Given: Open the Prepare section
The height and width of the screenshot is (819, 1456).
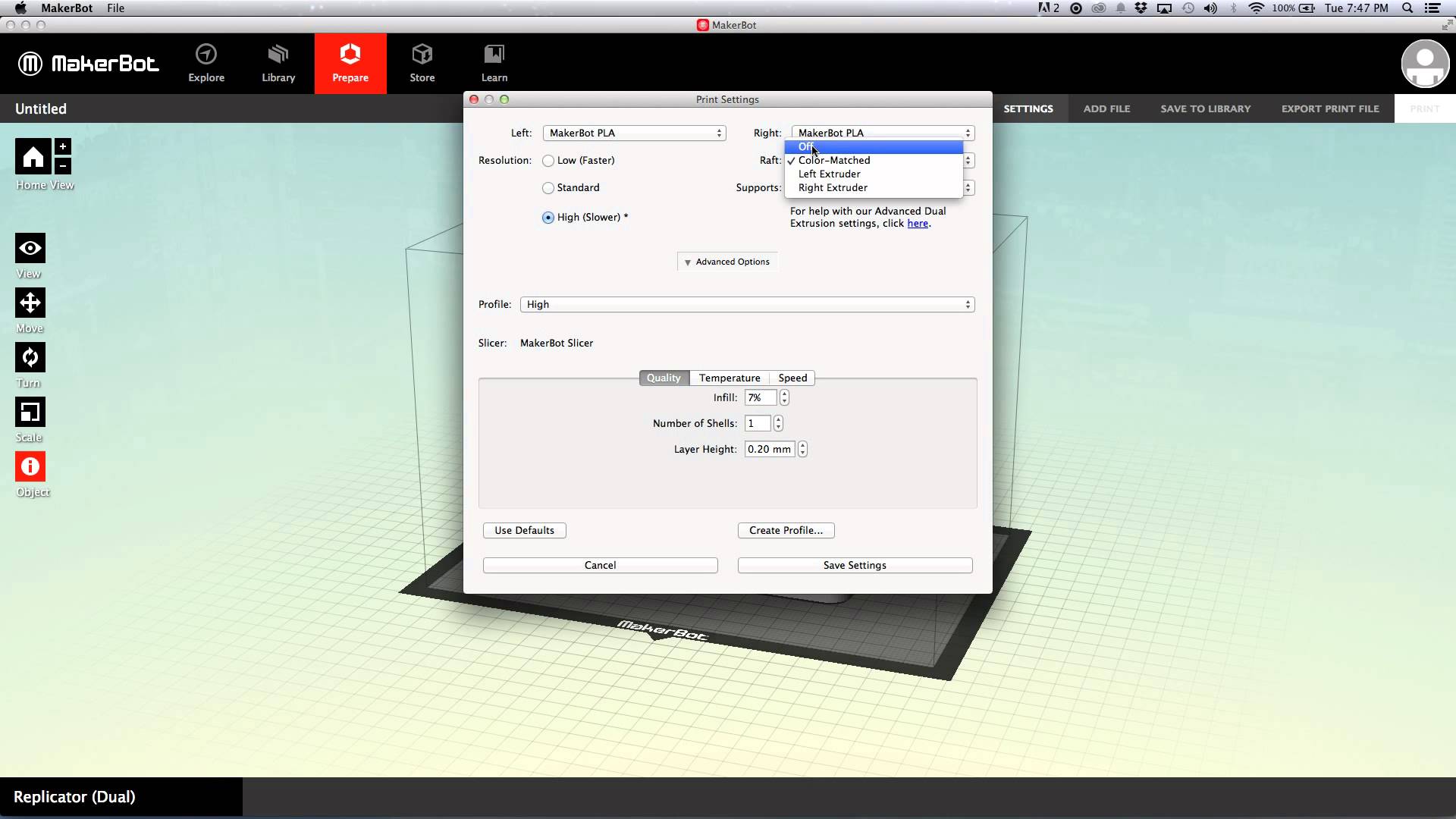Looking at the screenshot, I should pyautogui.click(x=350, y=64).
